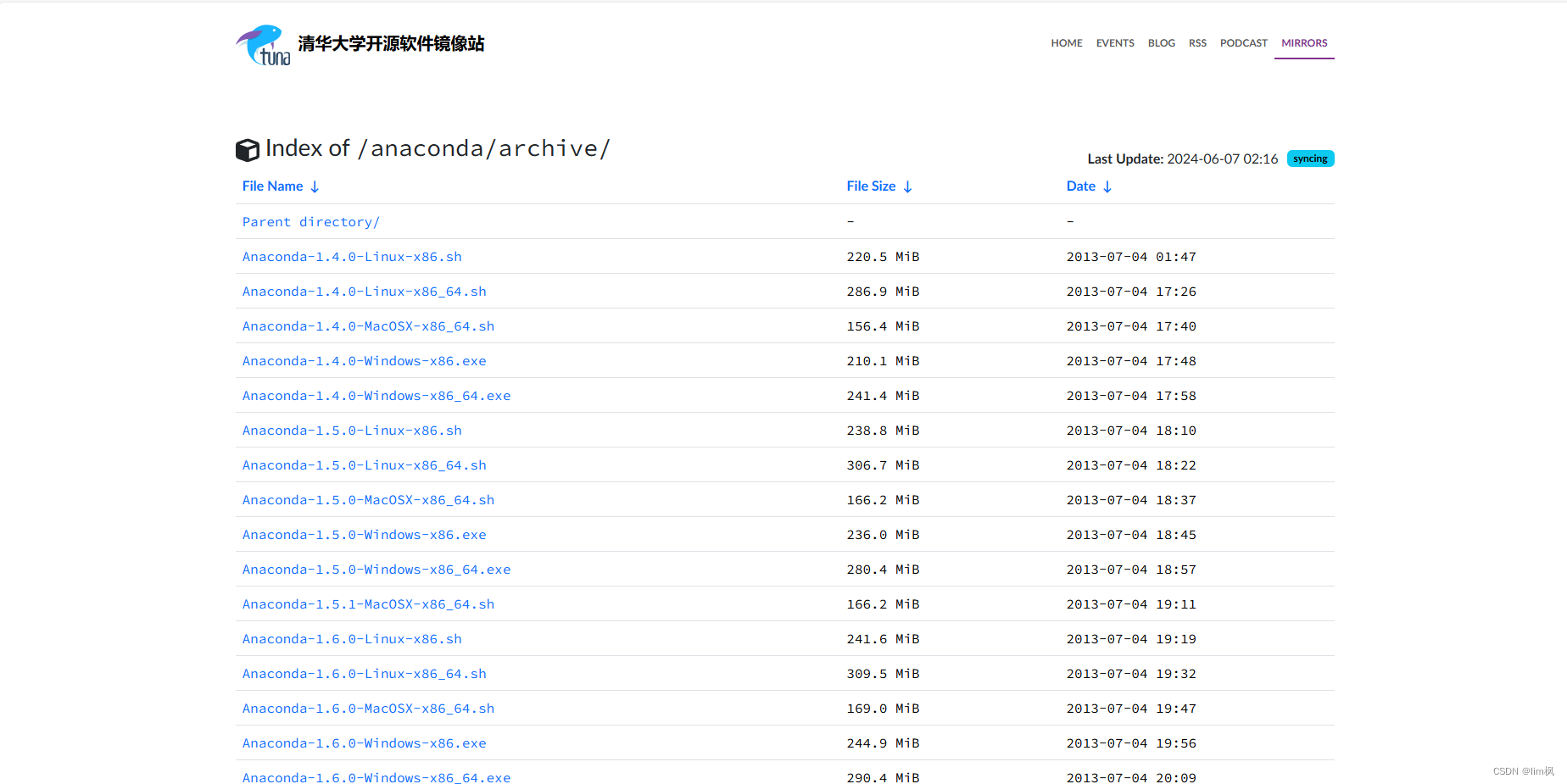Click the 169.0 MiB file size cell
The image size is (1567, 784).
pos(883,709)
